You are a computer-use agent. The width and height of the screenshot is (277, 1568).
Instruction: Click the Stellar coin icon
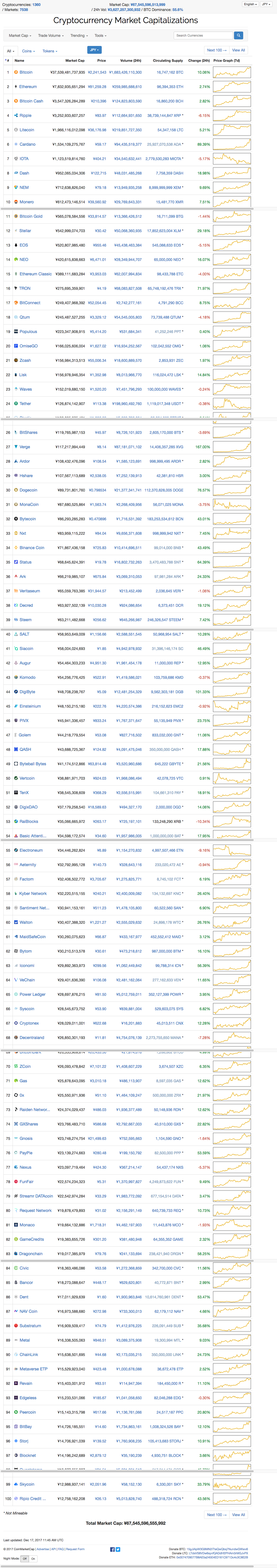tap(16, 231)
